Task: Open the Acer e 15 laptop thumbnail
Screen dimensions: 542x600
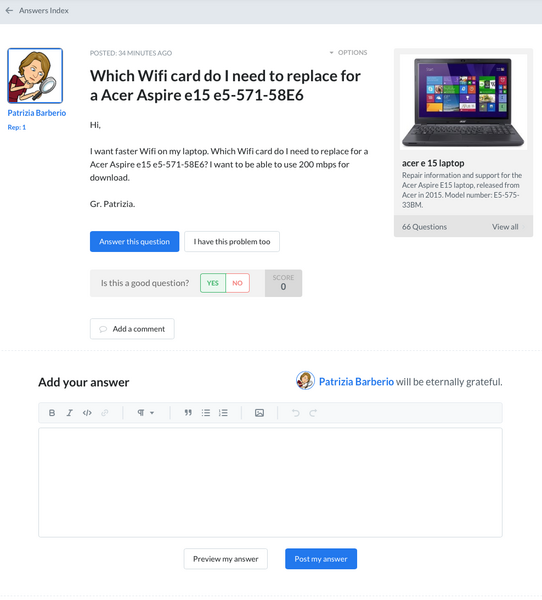Action: tap(463, 102)
